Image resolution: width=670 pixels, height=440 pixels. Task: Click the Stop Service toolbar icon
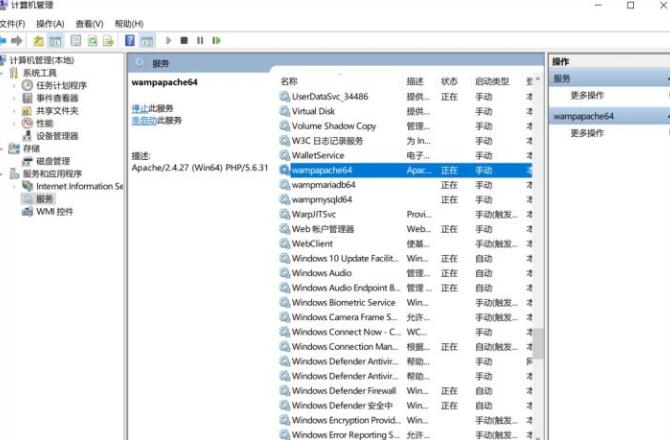click(183, 41)
